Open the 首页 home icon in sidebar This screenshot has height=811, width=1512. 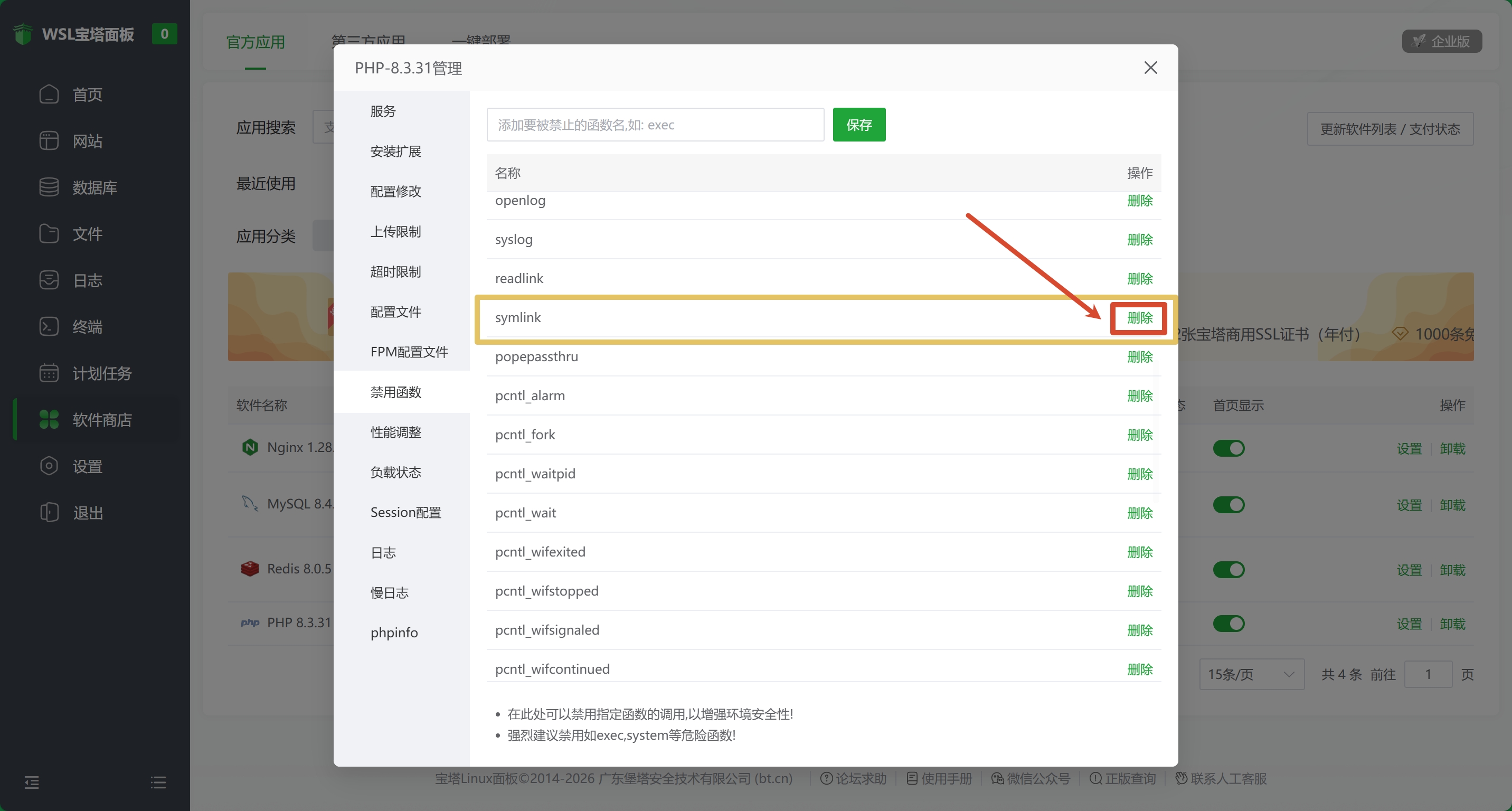(49, 94)
